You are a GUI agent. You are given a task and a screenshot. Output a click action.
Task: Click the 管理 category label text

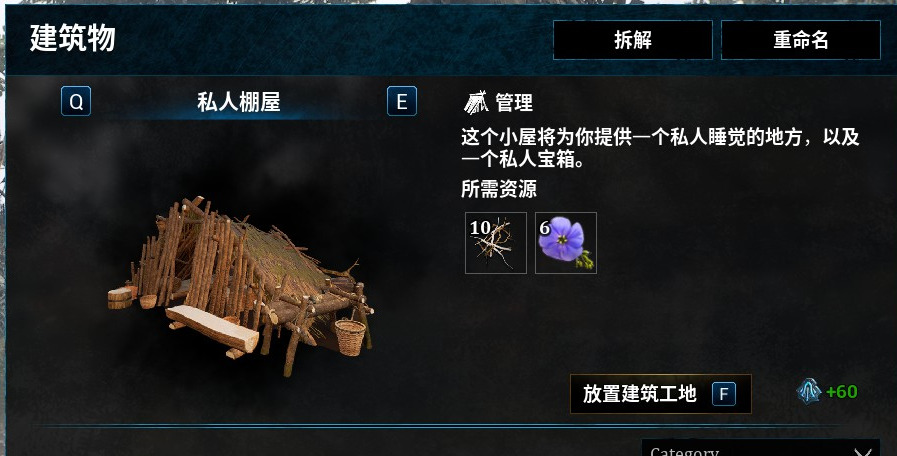point(514,103)
